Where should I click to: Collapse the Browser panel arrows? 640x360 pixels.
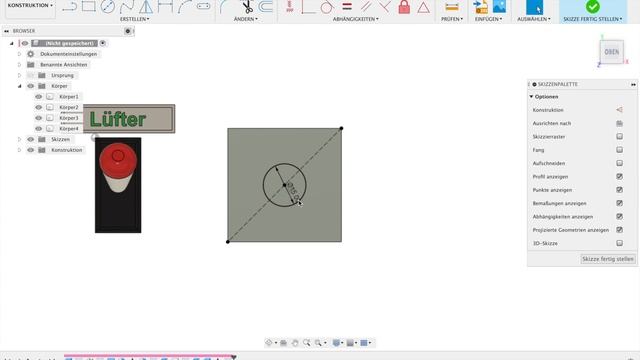click(x=7, y=31)
